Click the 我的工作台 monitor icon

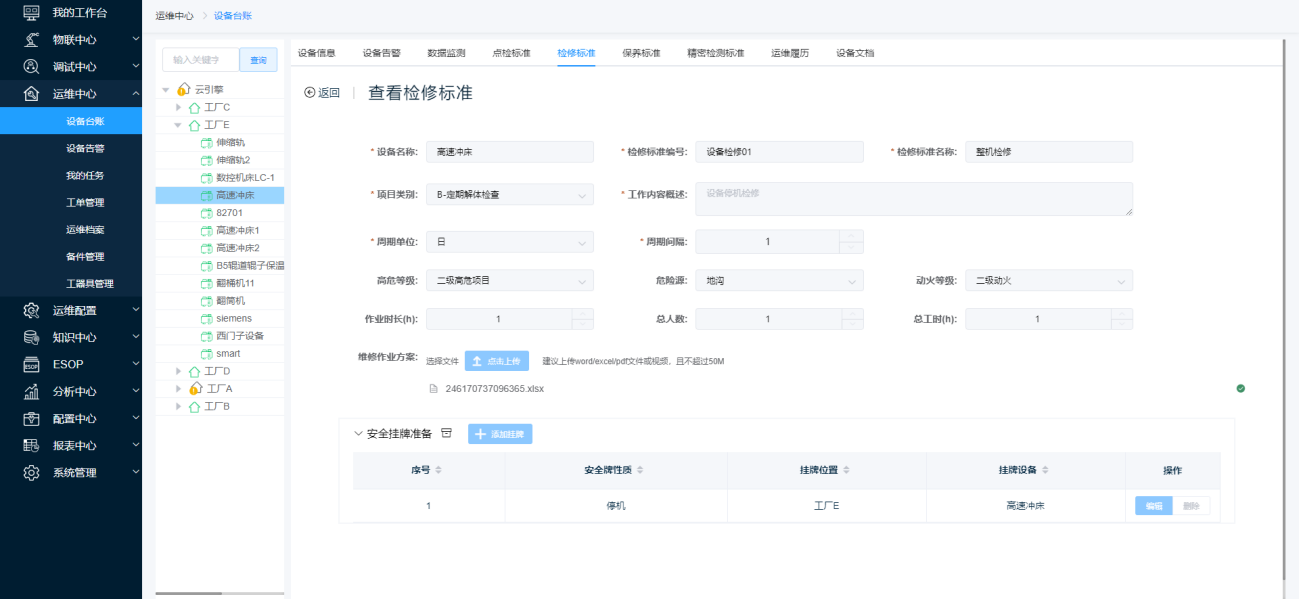[x=32, y=12]
